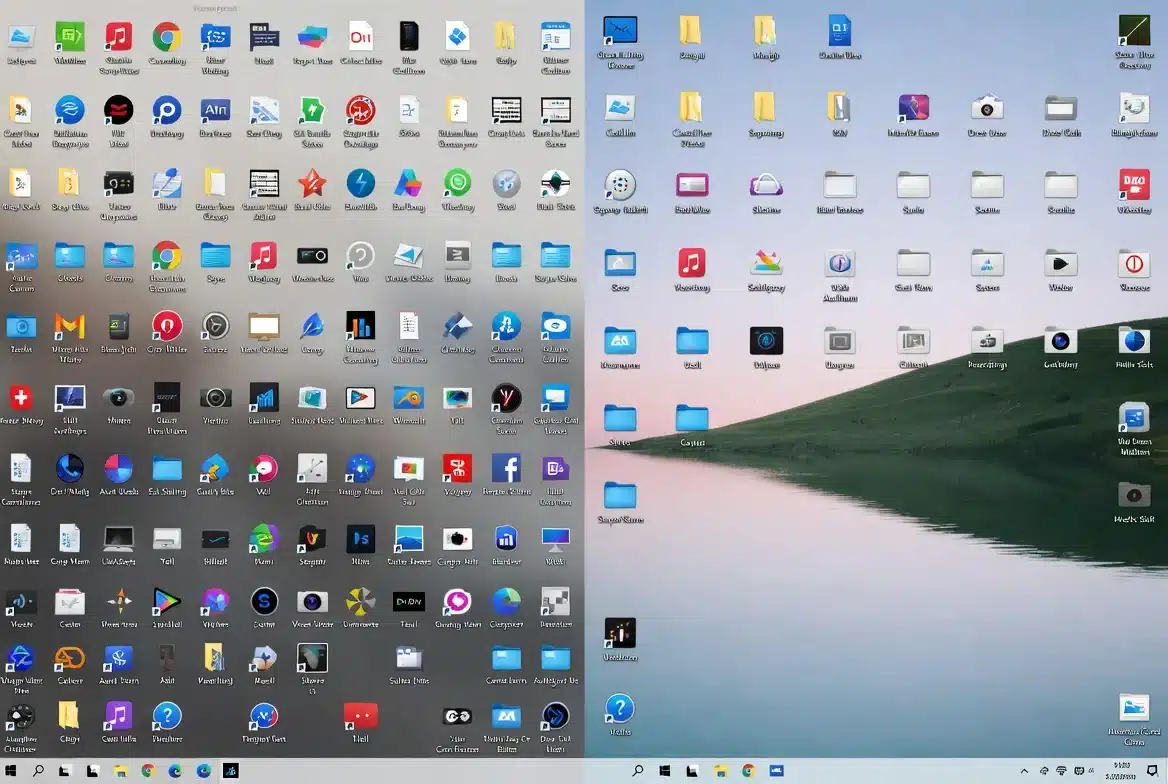Open the orange outline cloud A icon
The image size is (1168, 784).
(69, 659)
